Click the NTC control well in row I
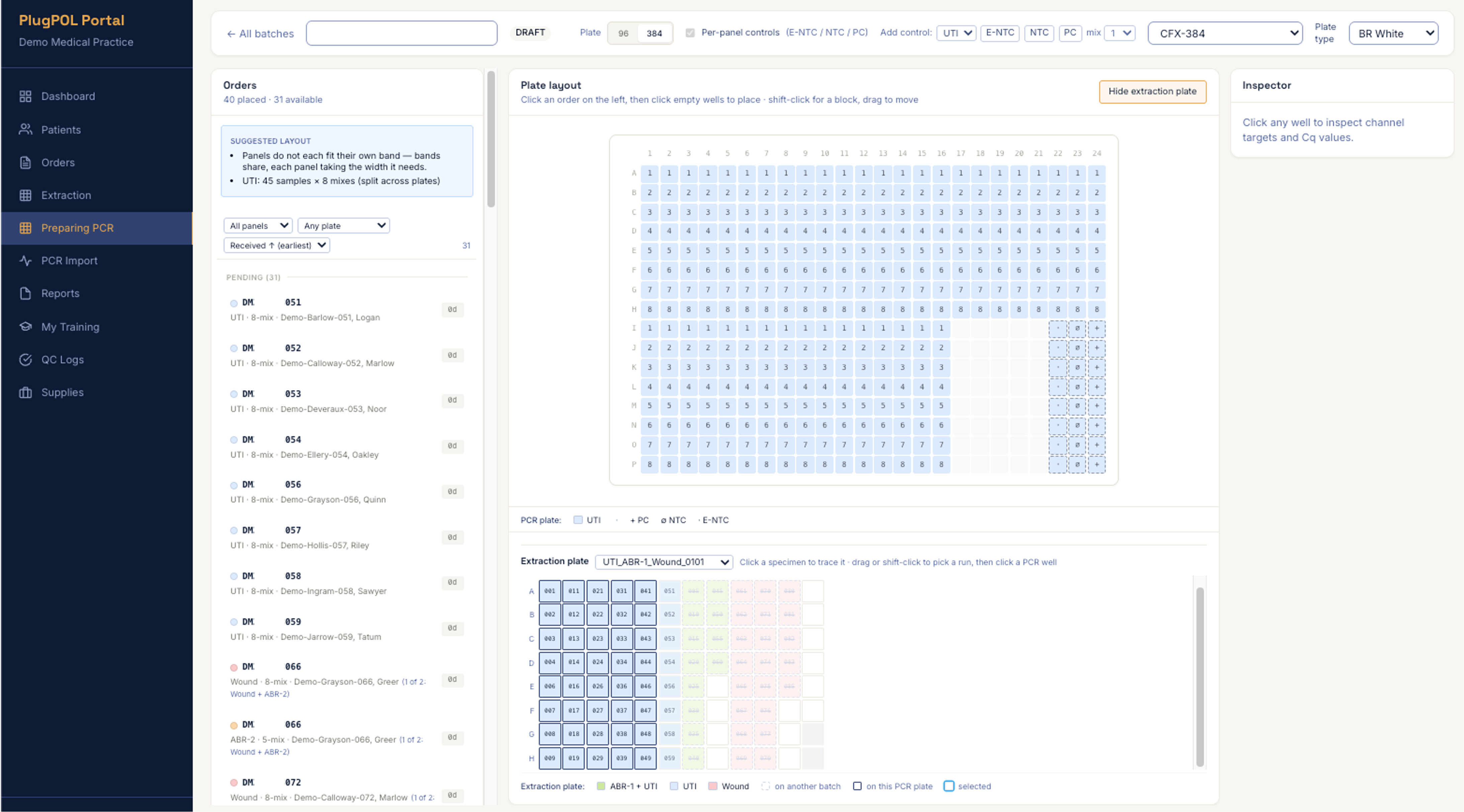Image resolution: width=1464 pixels, height=812 pixels. pyautogui.click(x=1077, y=328)
